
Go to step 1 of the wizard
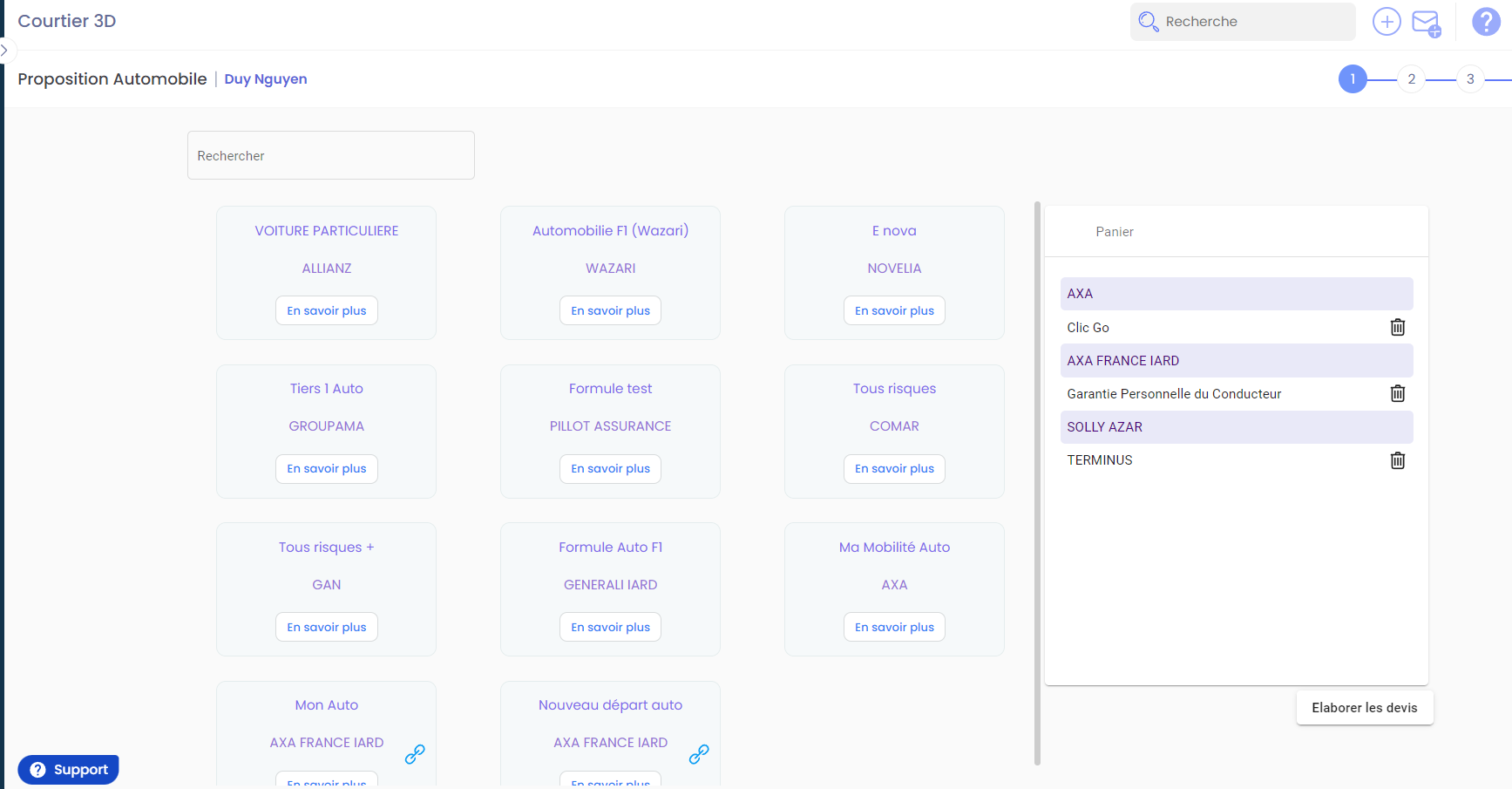(1353, 79)
